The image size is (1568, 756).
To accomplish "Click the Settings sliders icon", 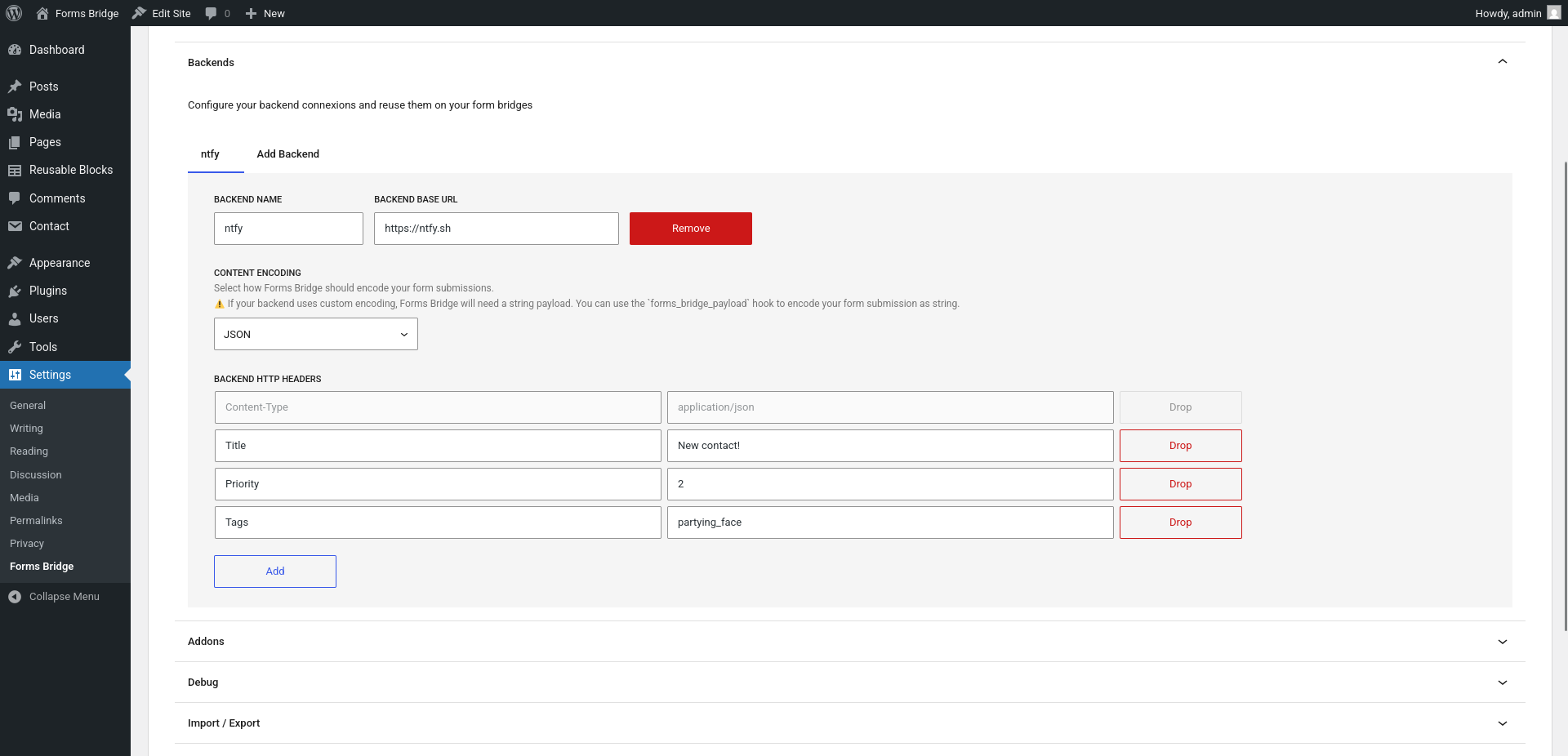I will [x=15, y=375].
